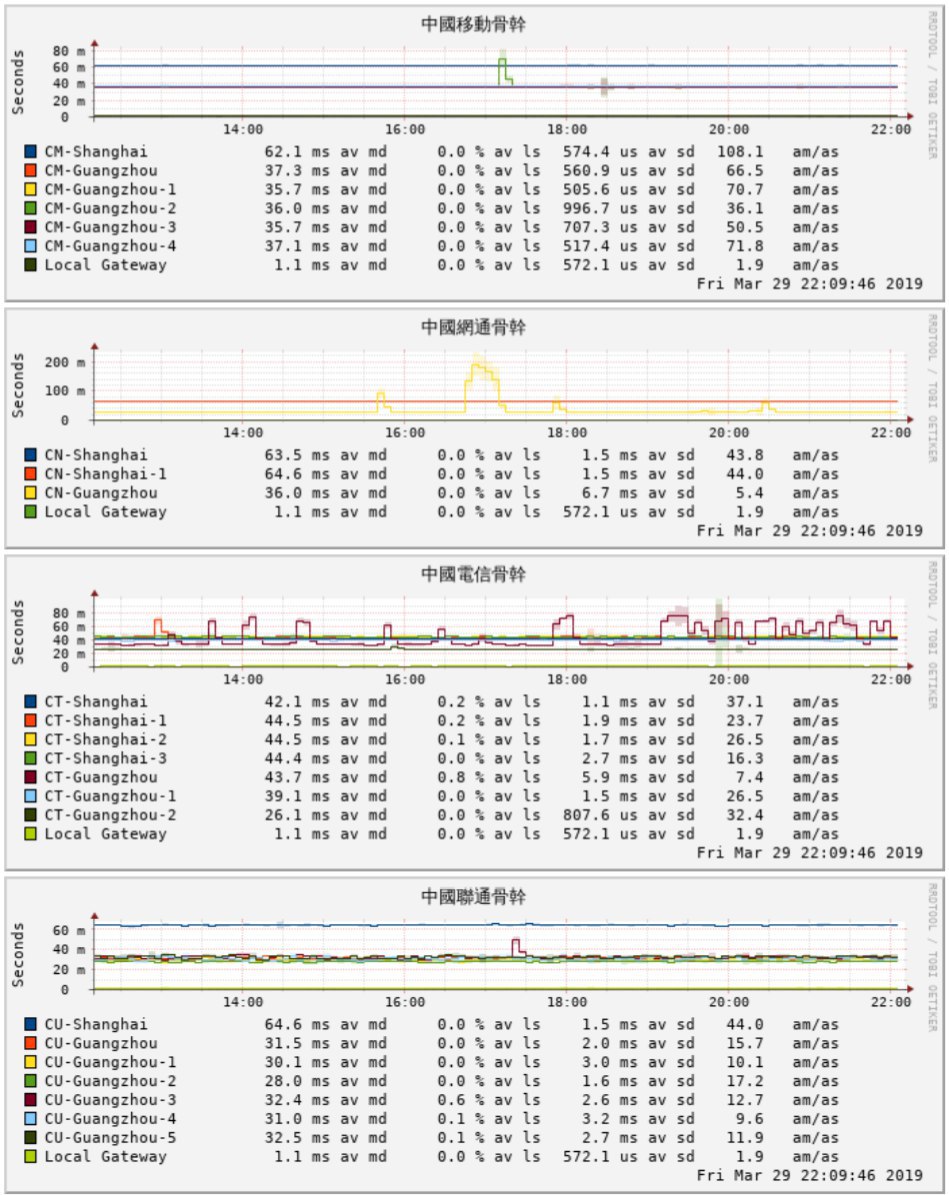949x1195 pixels.
Task: Click the orange CU-Guangzhou legend swatch
Action: (x=30, y=1043)
